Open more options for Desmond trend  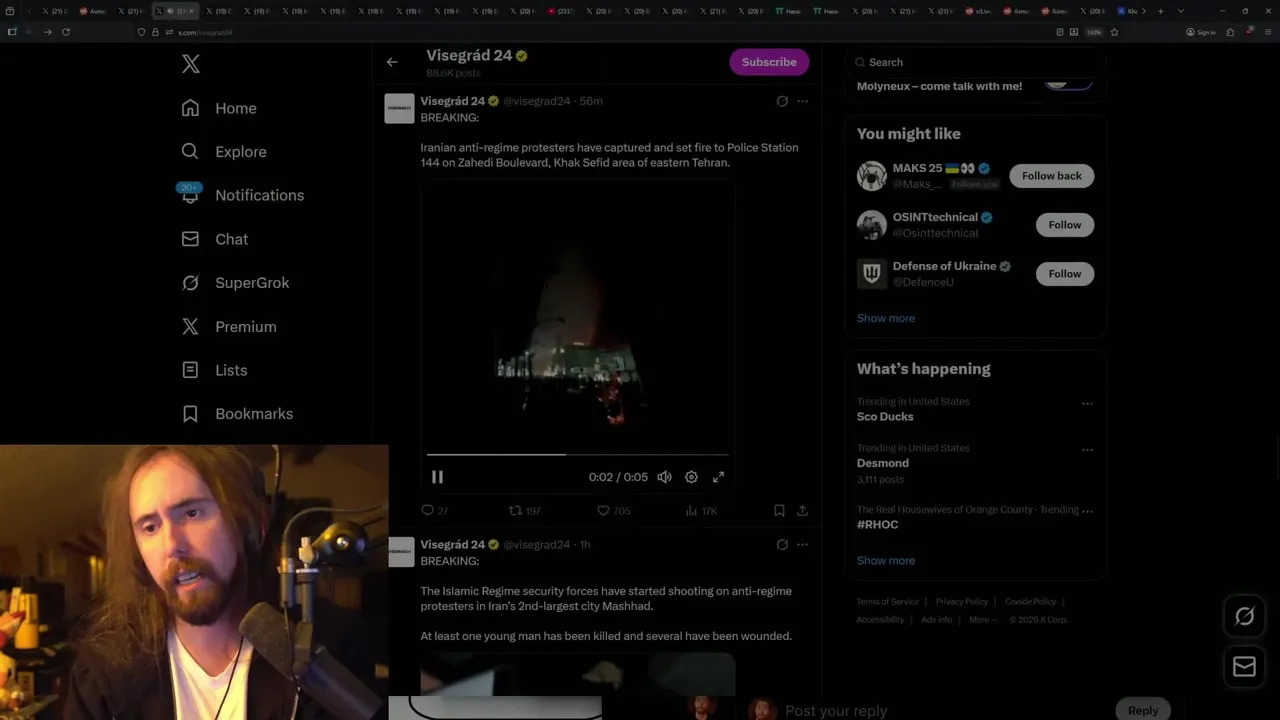(1087, 451)
